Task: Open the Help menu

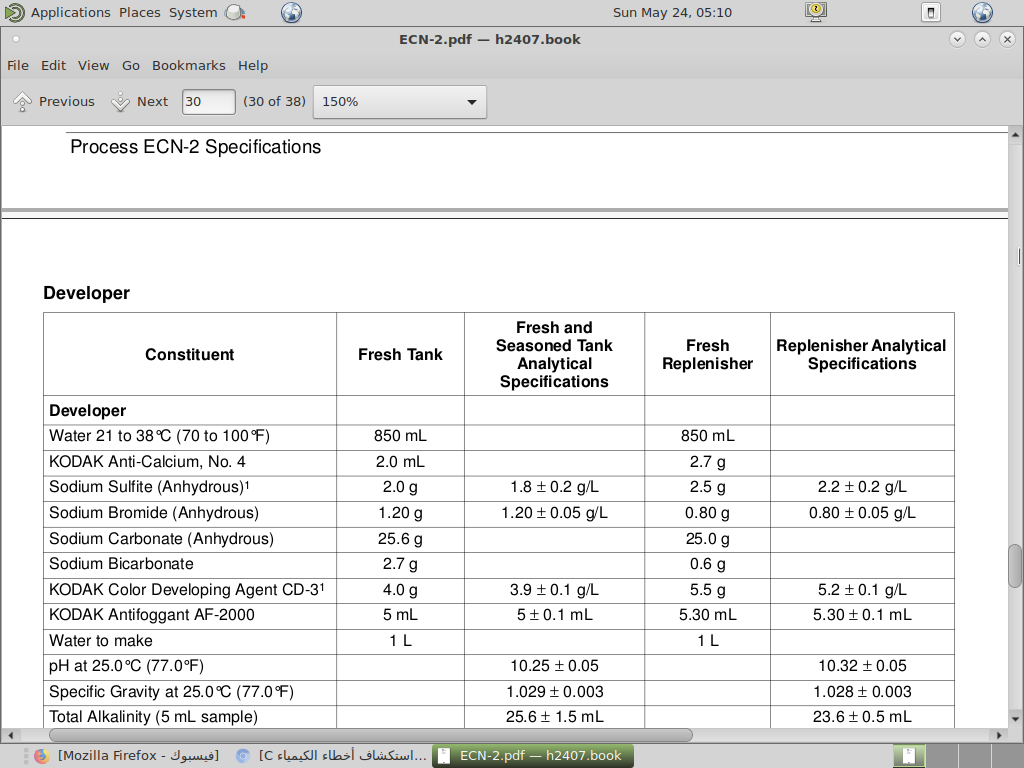Action: coord(253,65)
